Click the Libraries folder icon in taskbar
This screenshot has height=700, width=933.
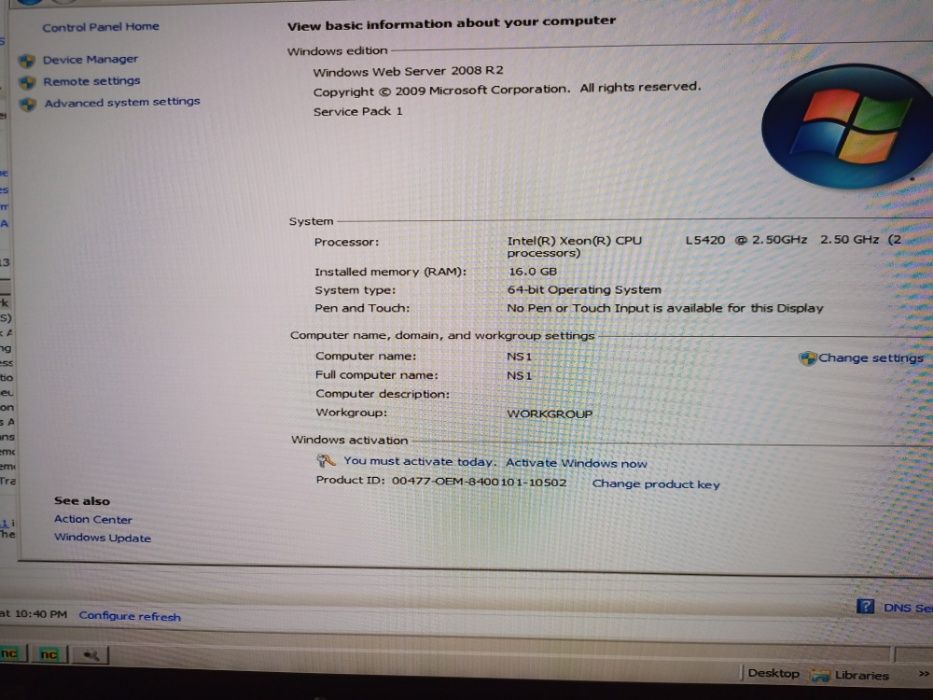pyautogui.click(x=821, y=675)
